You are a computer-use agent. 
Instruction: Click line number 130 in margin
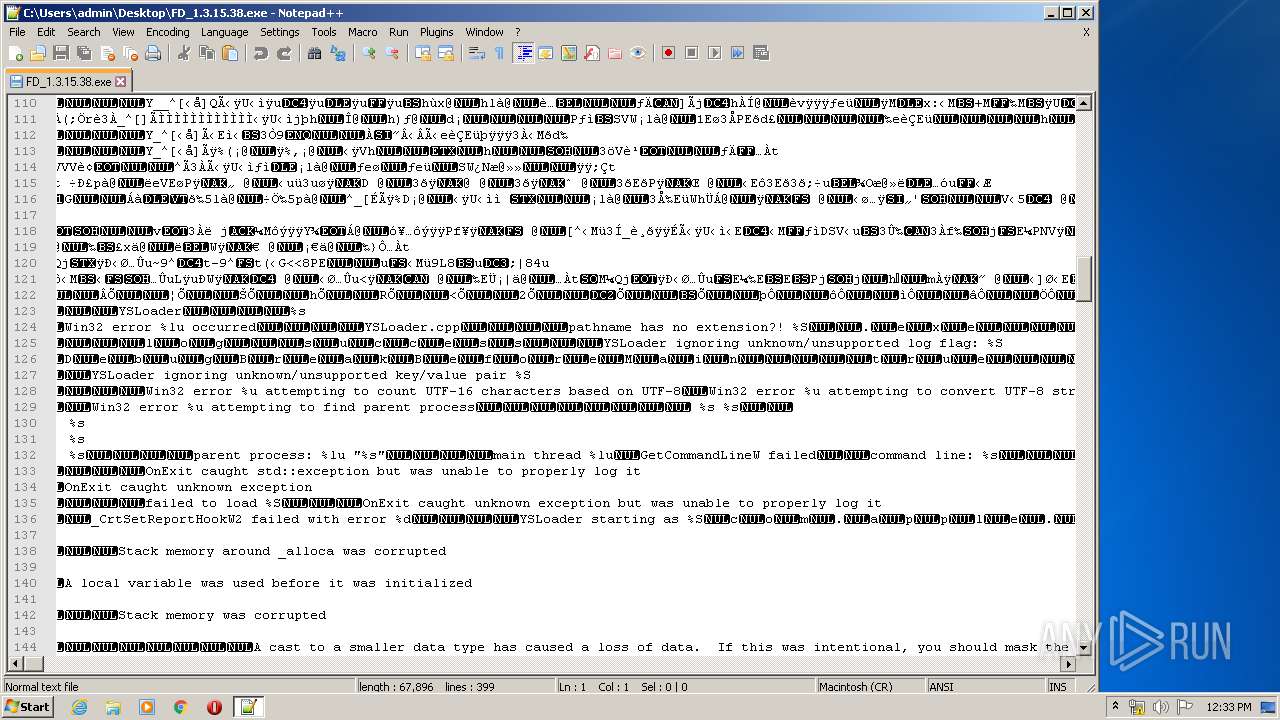click(x=23, y=423)
